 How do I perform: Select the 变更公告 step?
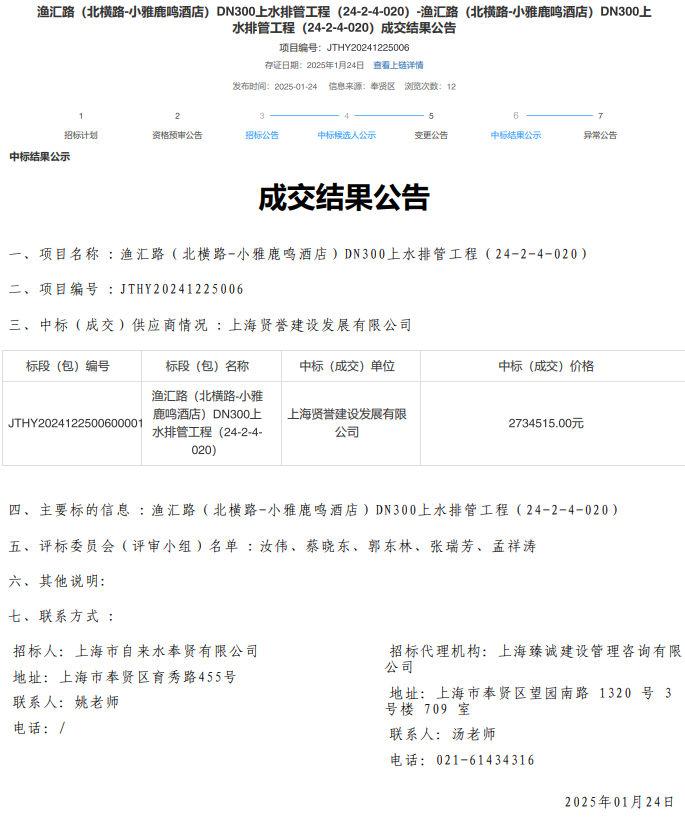pos(431,135)
